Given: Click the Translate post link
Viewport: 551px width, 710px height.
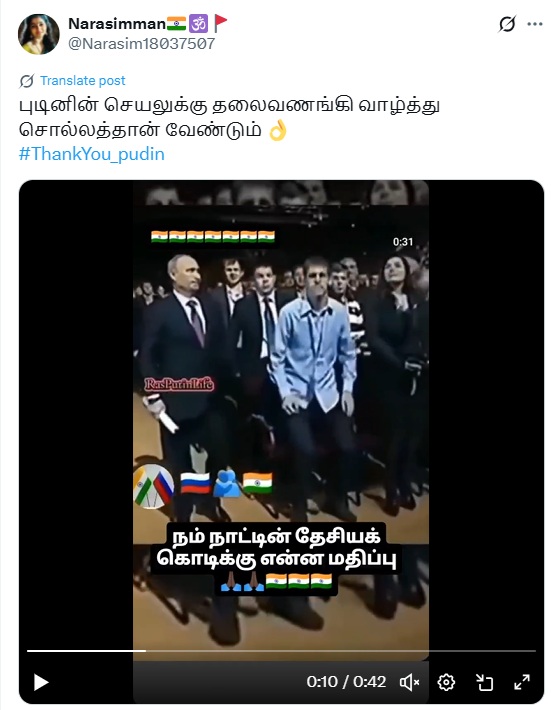Looking at the screenshot, I should click(82, 81).
